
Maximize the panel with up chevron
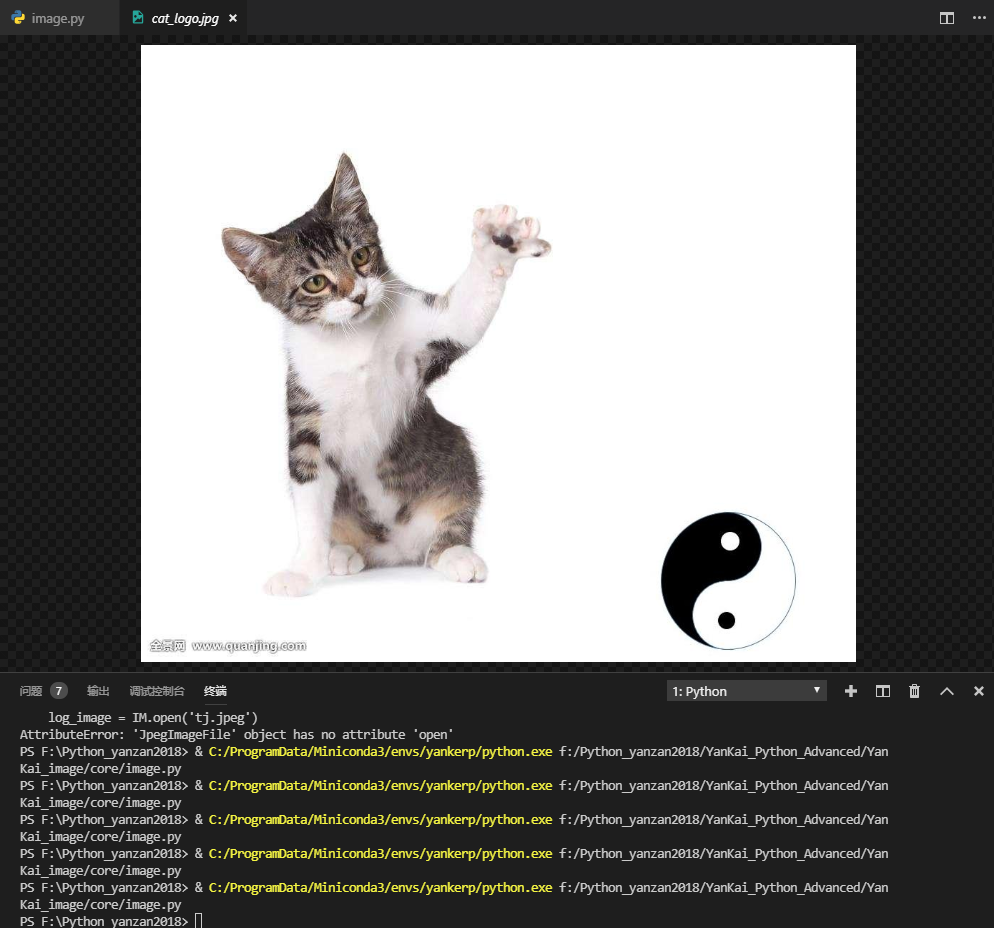click(946, 691)
